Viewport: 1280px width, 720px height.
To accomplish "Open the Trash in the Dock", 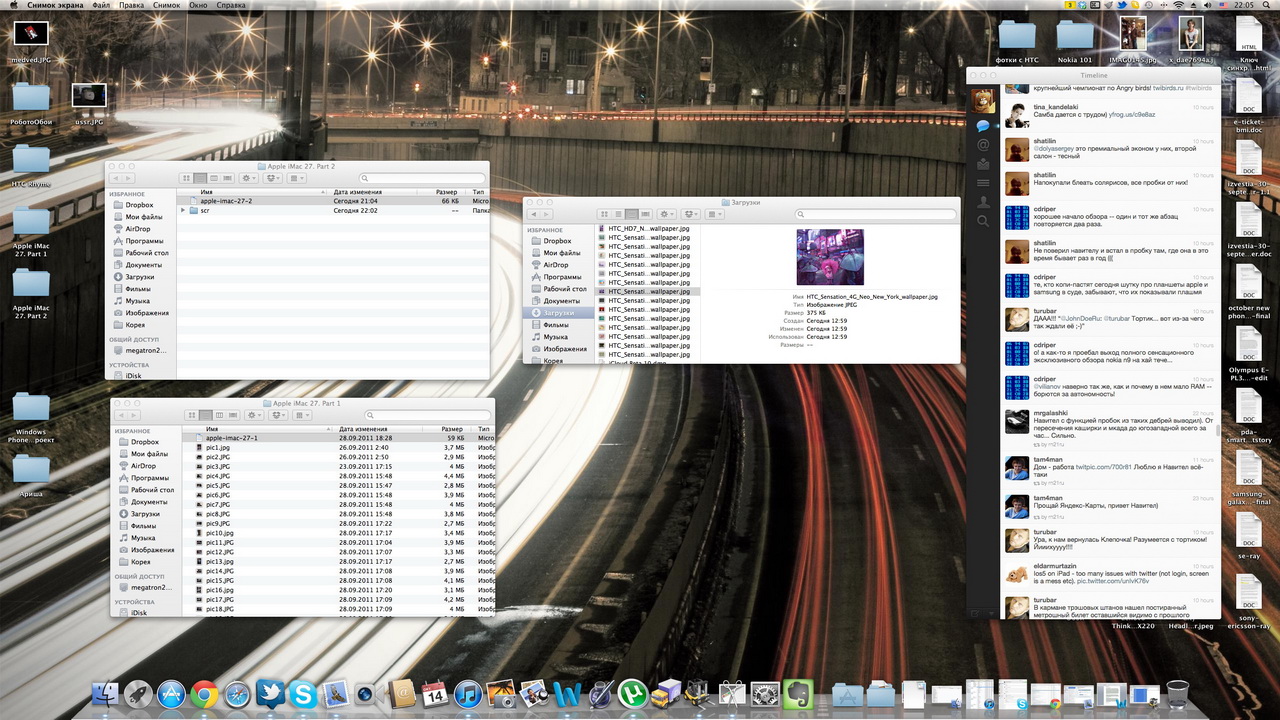I will click(x=1177, y=694).
